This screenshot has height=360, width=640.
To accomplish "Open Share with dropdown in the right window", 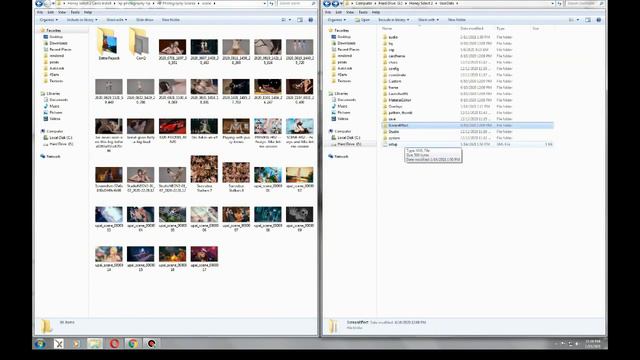I will click(428, 20).
